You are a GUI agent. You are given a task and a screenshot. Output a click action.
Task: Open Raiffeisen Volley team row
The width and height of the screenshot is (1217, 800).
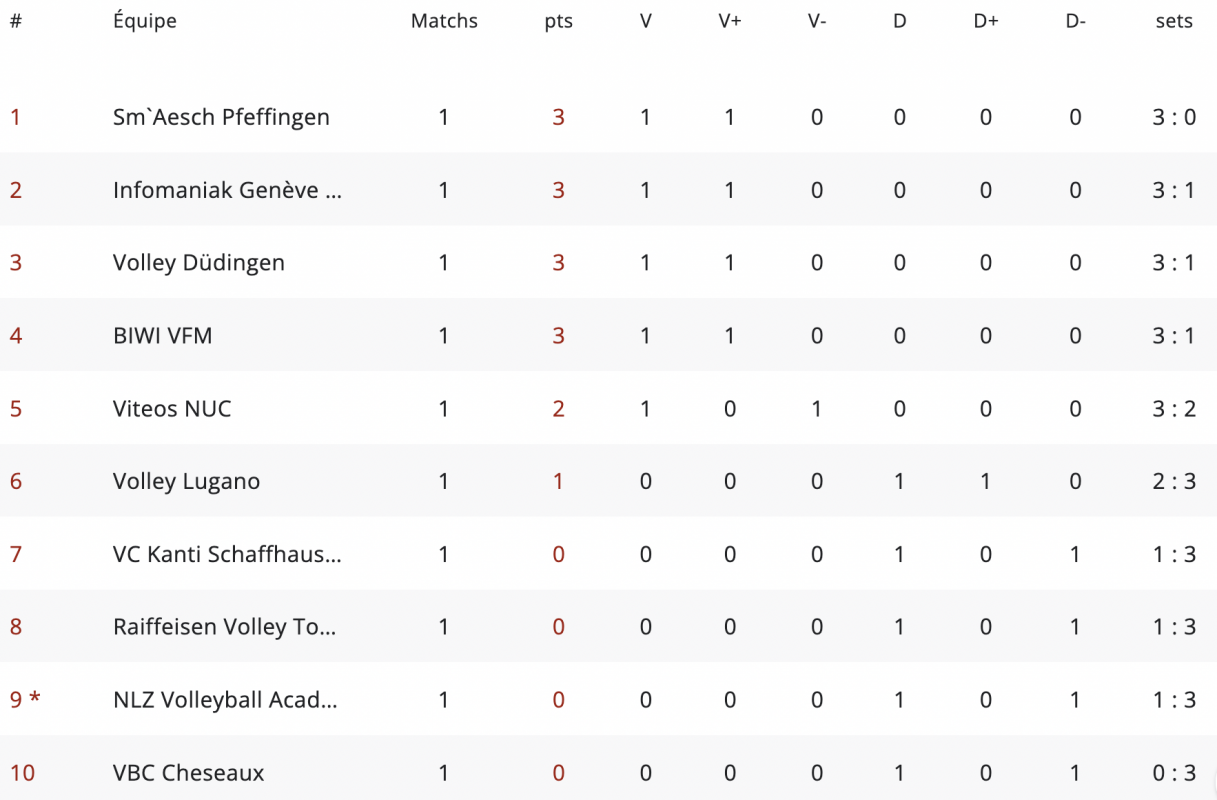[224, 627]
